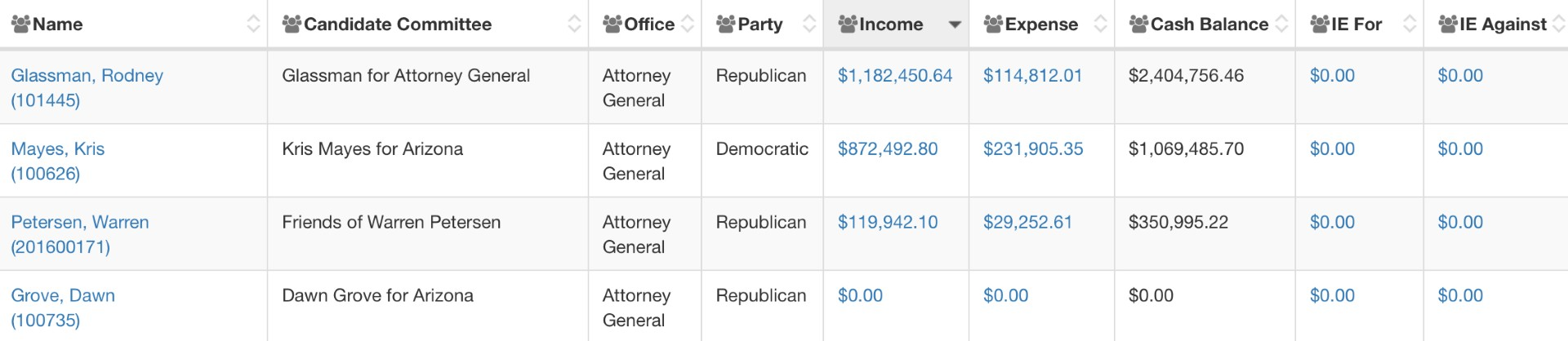Screen dimensions: 1568x341
Task: Click the people icon next to Office
Action: (612, 24)
